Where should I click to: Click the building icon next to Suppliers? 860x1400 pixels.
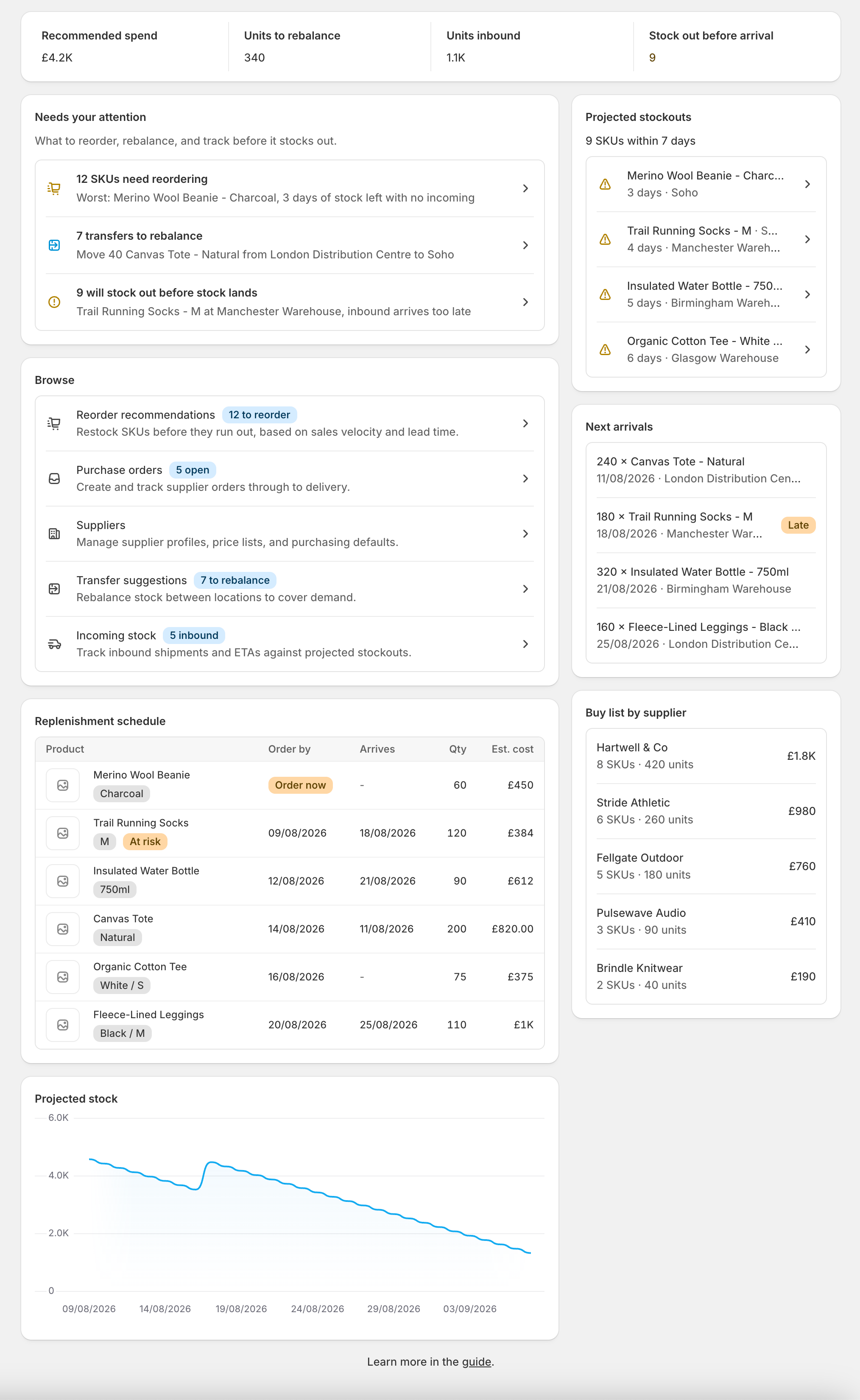point(54,534)
